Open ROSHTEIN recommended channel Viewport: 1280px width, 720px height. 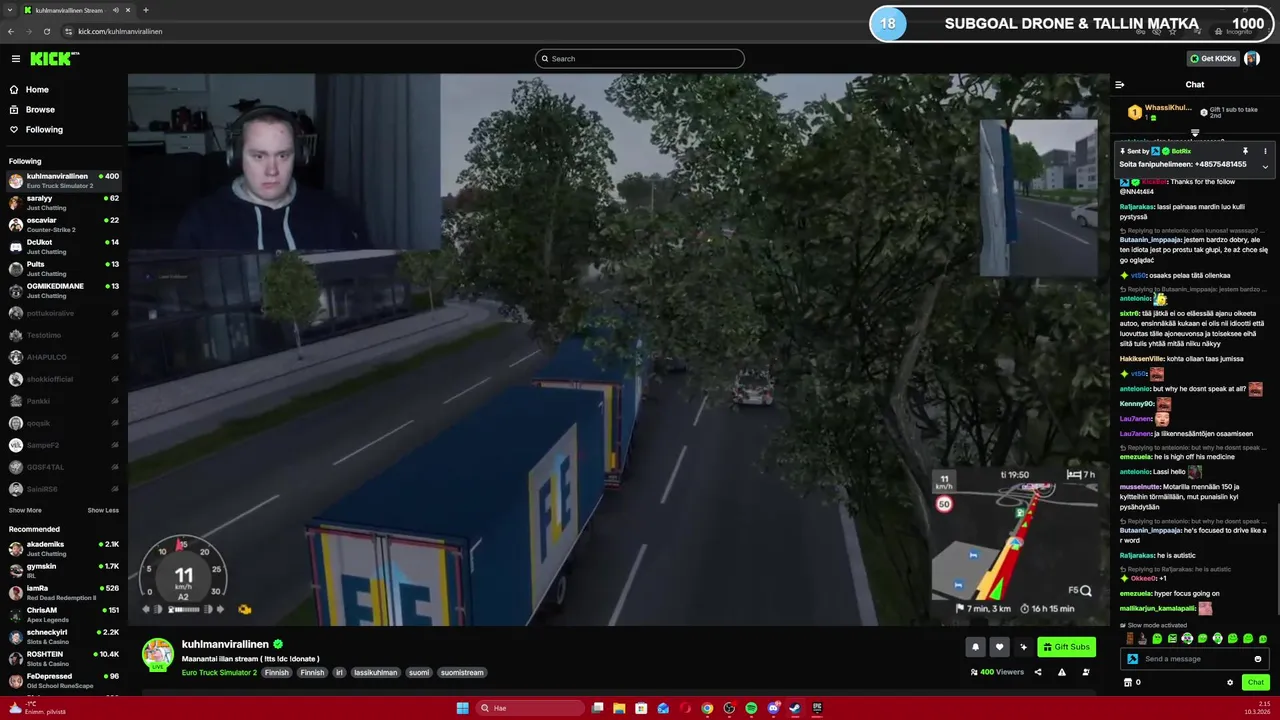point(64,658)
